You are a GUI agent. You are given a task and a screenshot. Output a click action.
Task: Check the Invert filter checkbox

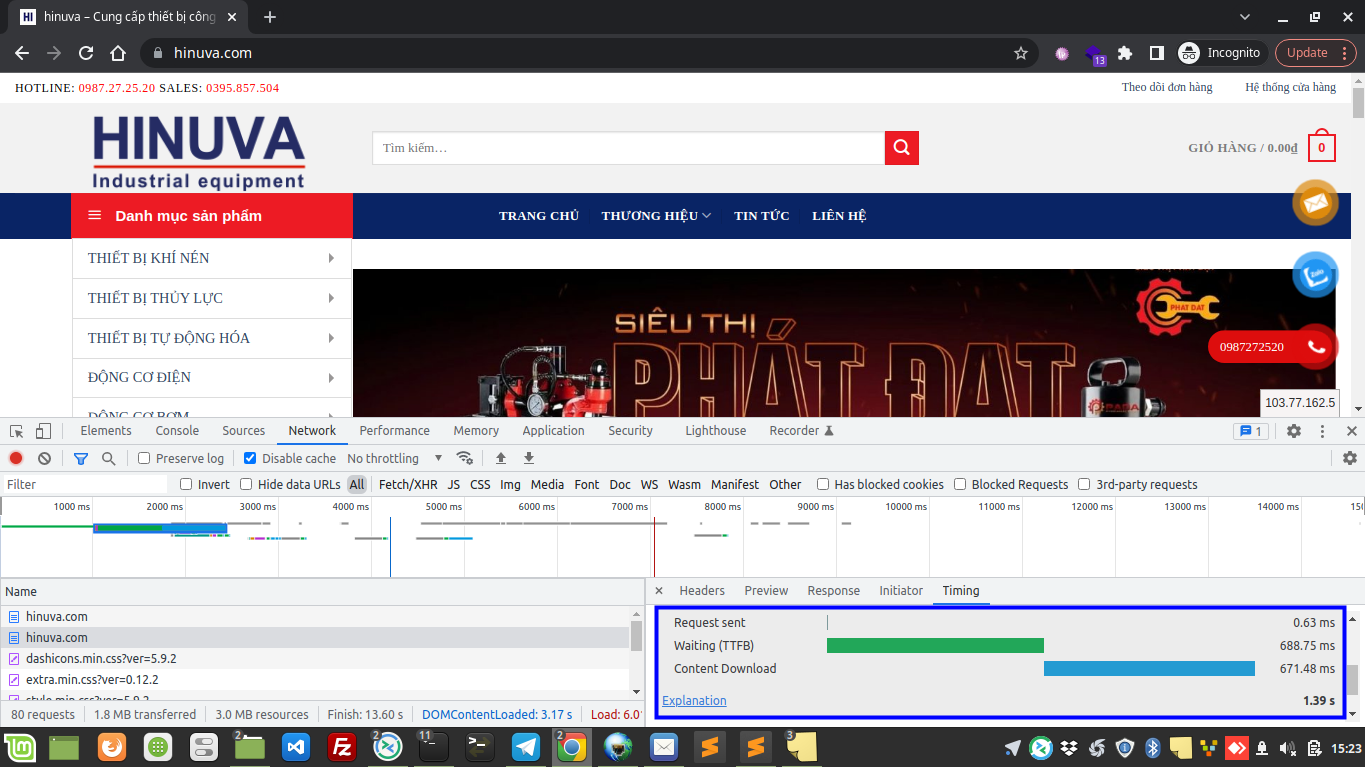[186, 484]
